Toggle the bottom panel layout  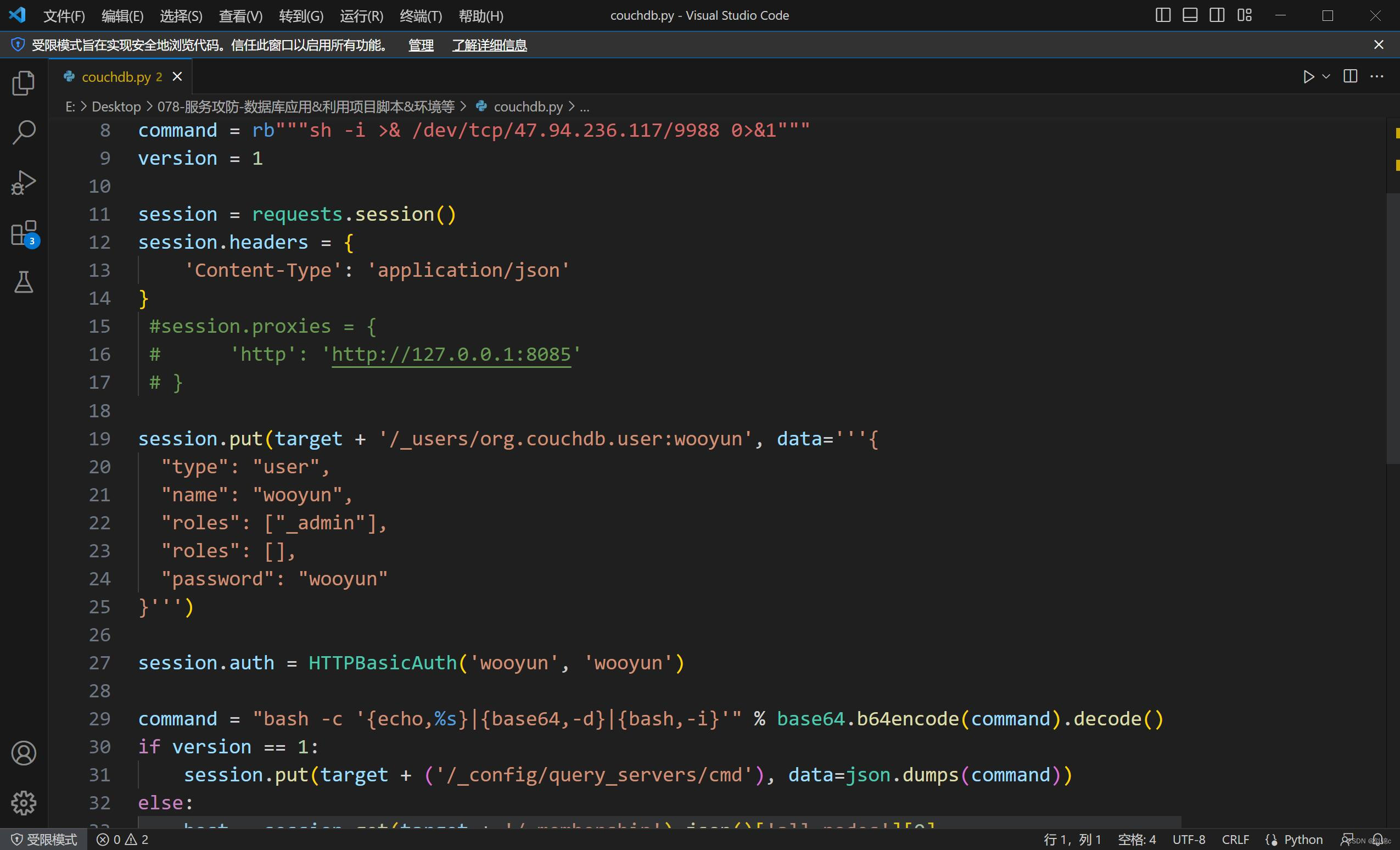[x=1190, y=15]
